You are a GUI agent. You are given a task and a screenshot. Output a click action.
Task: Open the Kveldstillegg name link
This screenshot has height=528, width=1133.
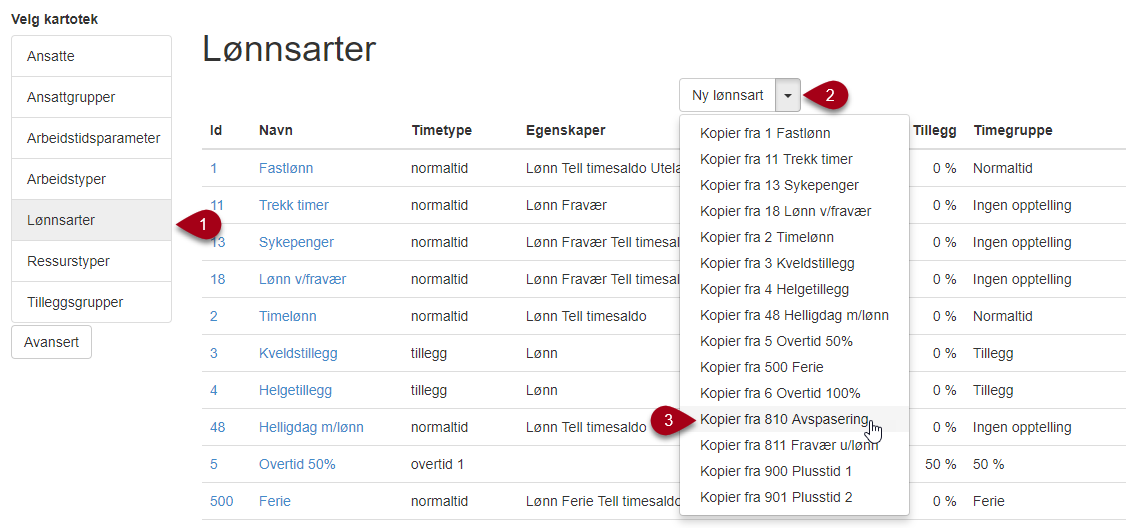[298, 353]
